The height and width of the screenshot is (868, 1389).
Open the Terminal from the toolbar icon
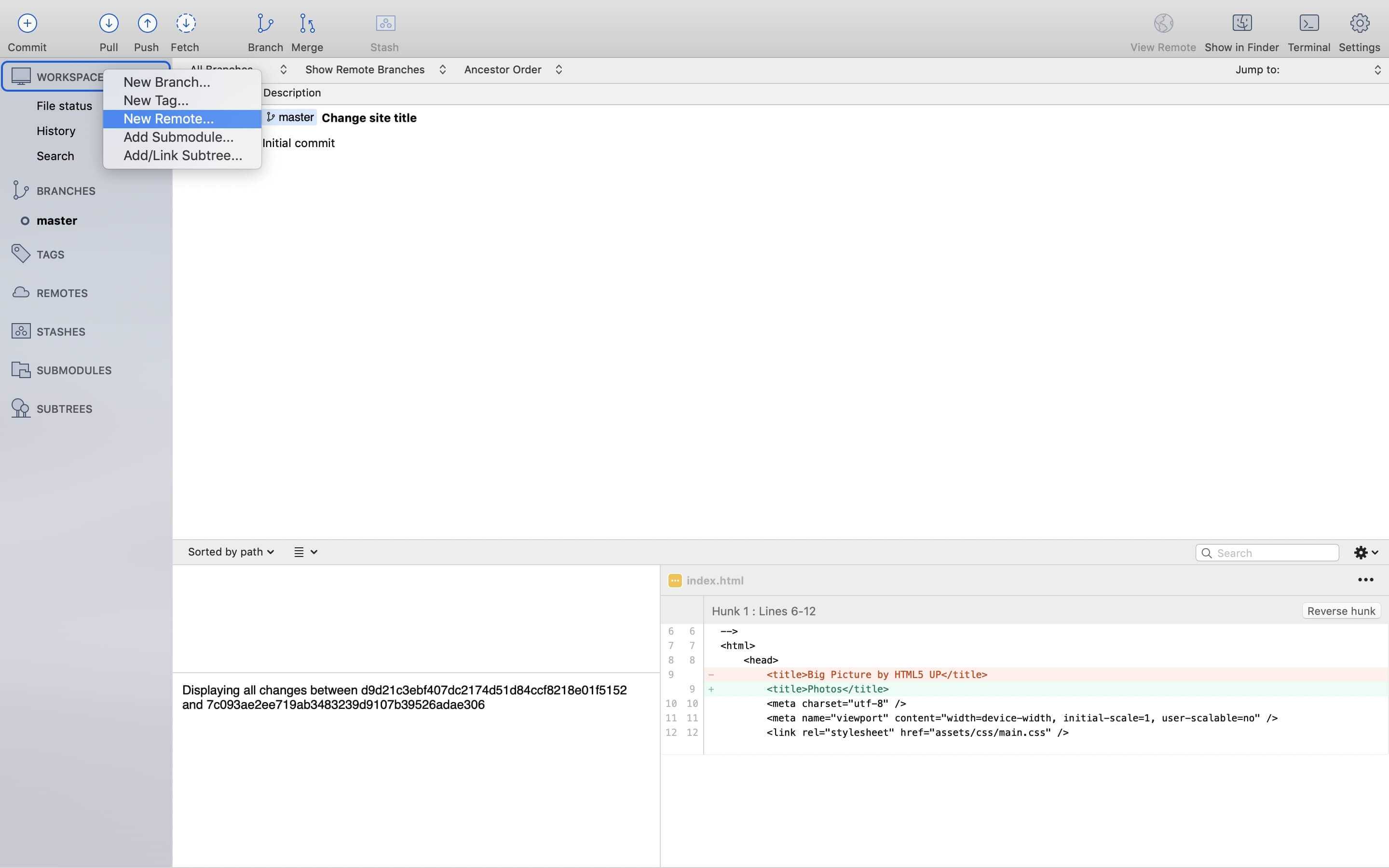1308,23
